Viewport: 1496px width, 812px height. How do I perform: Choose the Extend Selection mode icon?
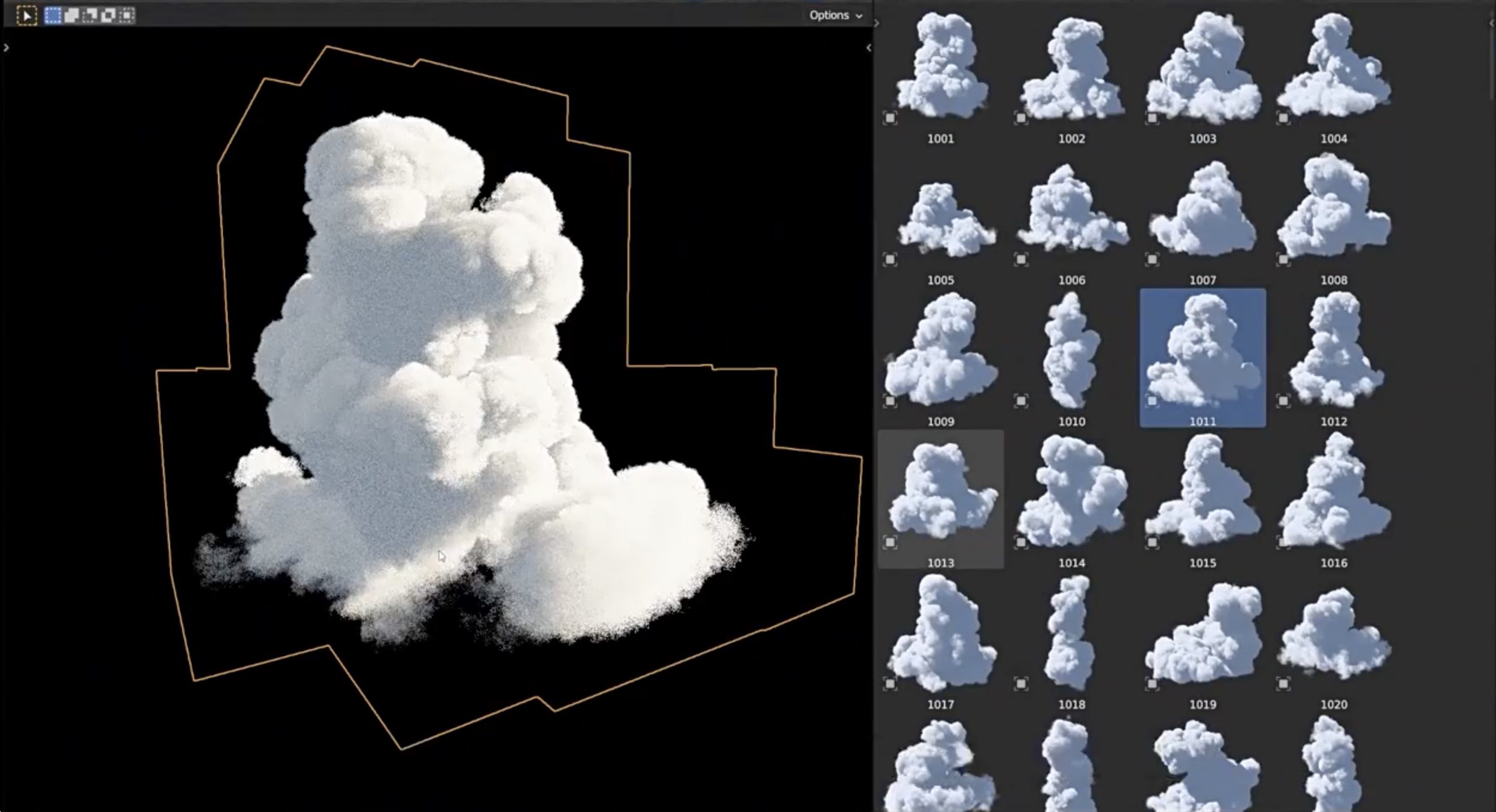[71, 16]
